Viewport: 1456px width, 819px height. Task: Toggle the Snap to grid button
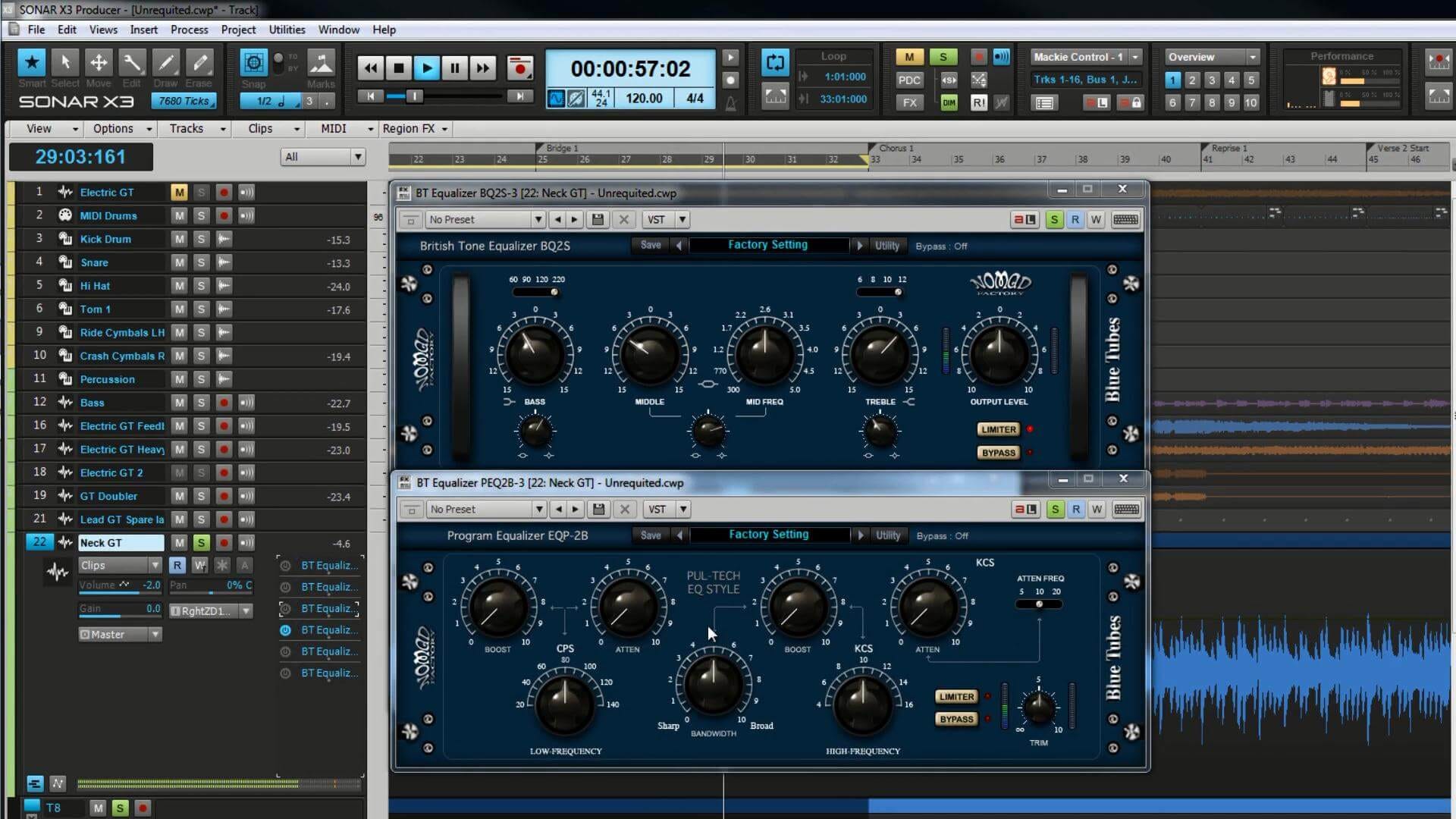(254, 63)
